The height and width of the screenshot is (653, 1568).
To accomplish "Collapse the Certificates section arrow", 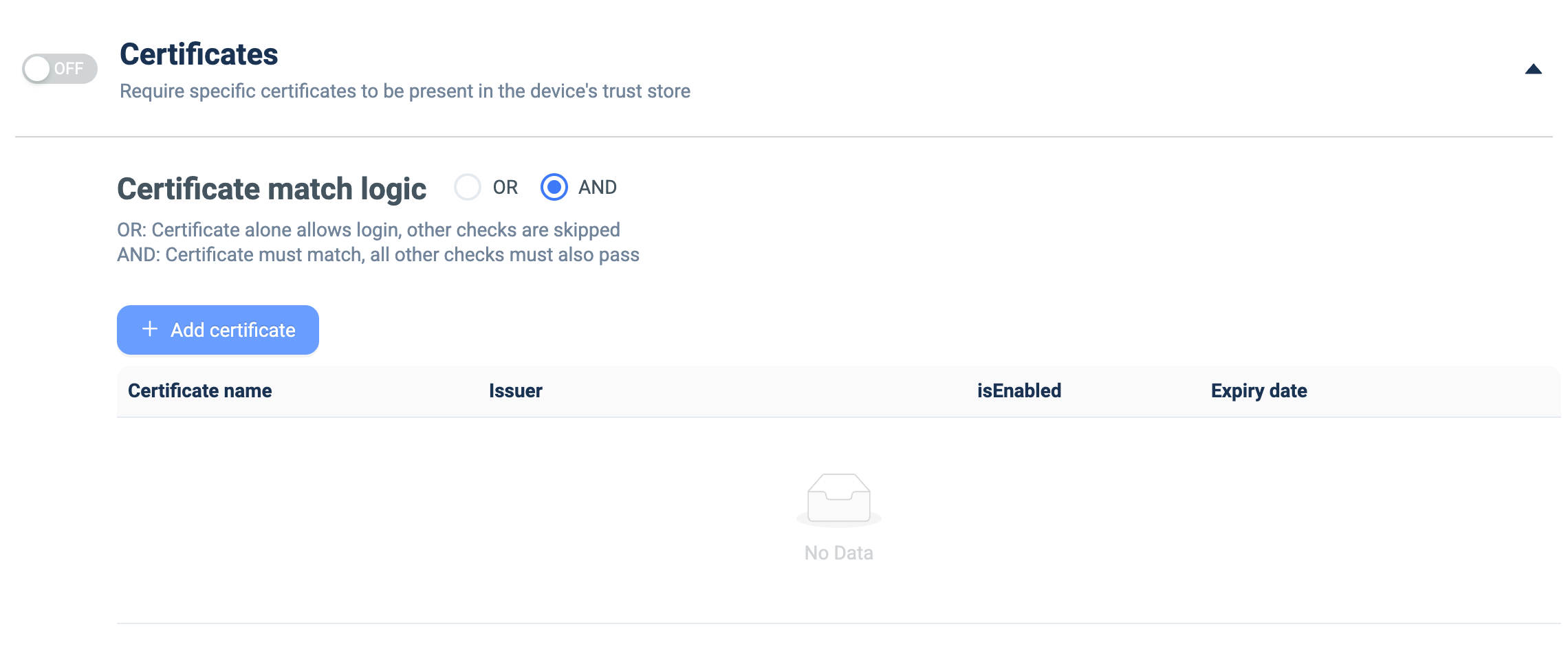I will coord(1534,69).
